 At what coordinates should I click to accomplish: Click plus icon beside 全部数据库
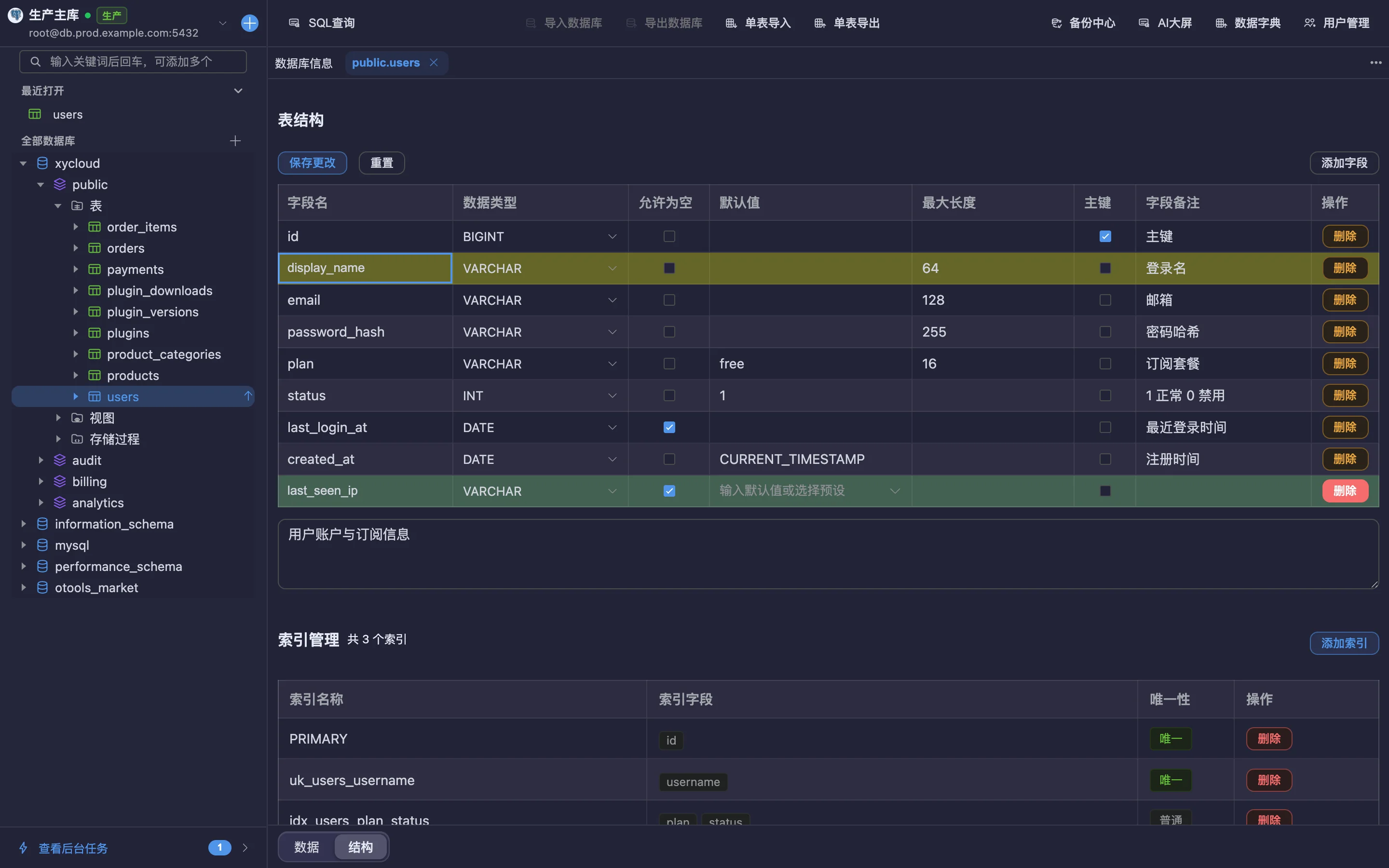[235, 141]
